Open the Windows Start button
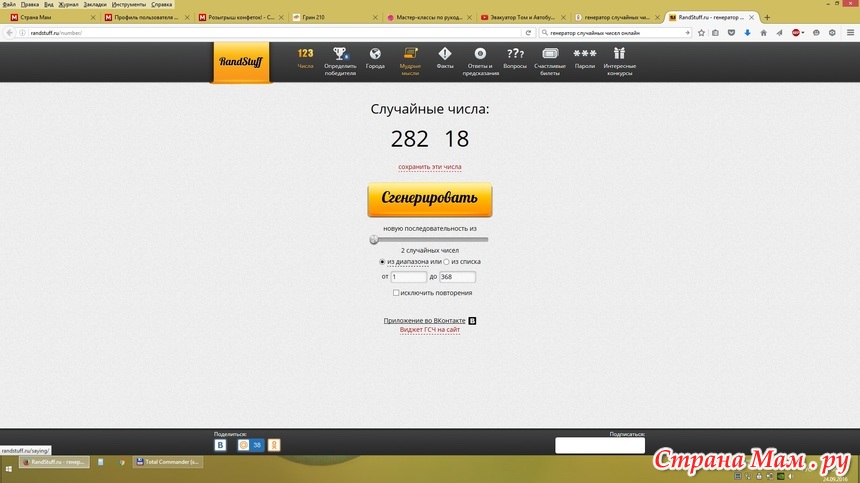 coord(9,469)
